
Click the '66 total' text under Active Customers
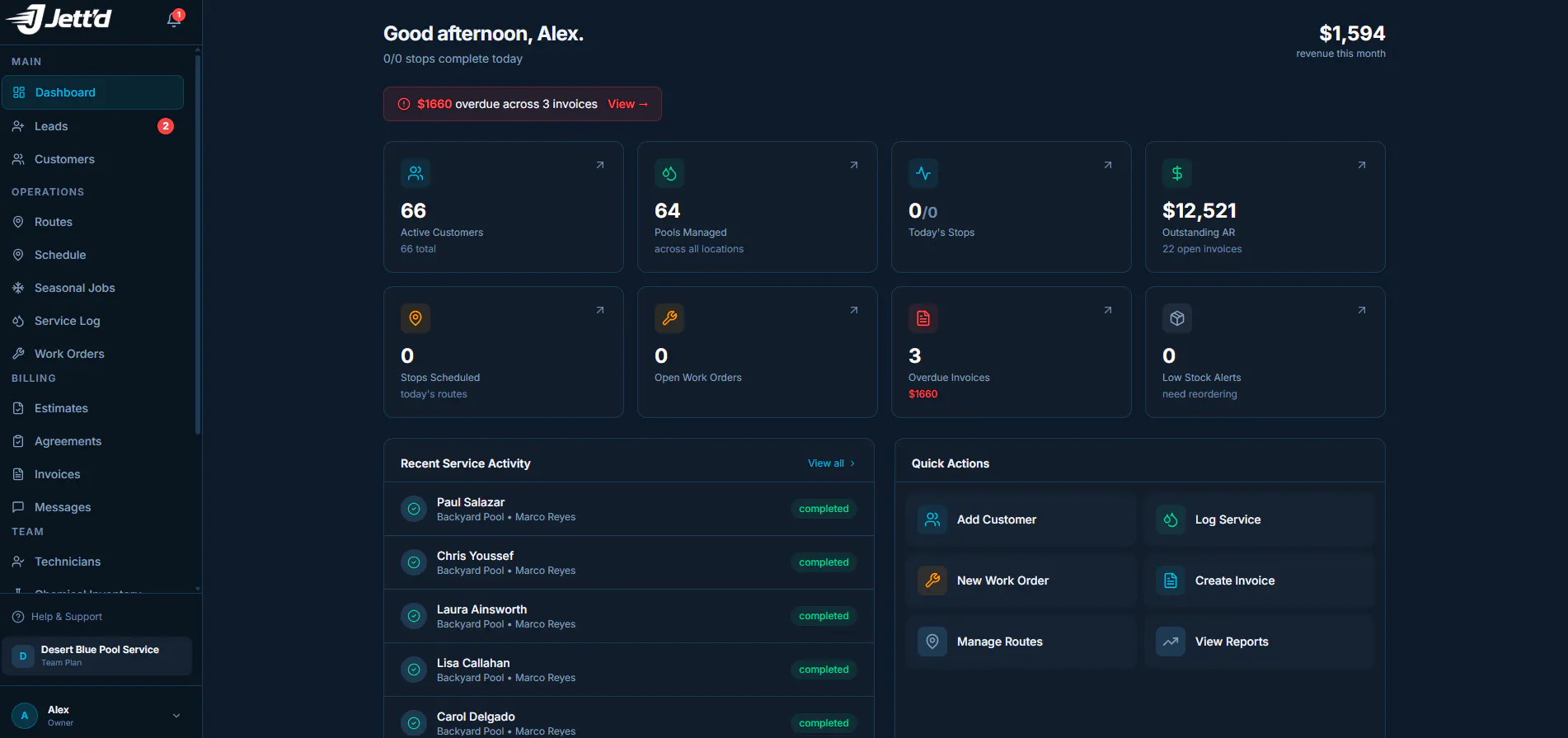418,249
